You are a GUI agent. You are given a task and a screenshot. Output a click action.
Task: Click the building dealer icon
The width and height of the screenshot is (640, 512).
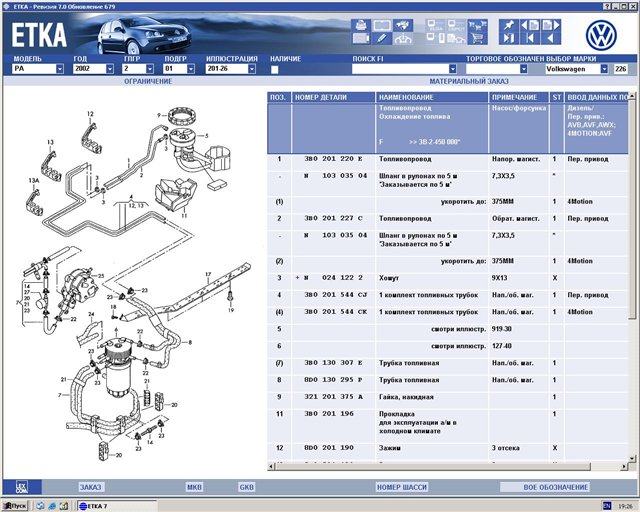(x=456, y=39)
